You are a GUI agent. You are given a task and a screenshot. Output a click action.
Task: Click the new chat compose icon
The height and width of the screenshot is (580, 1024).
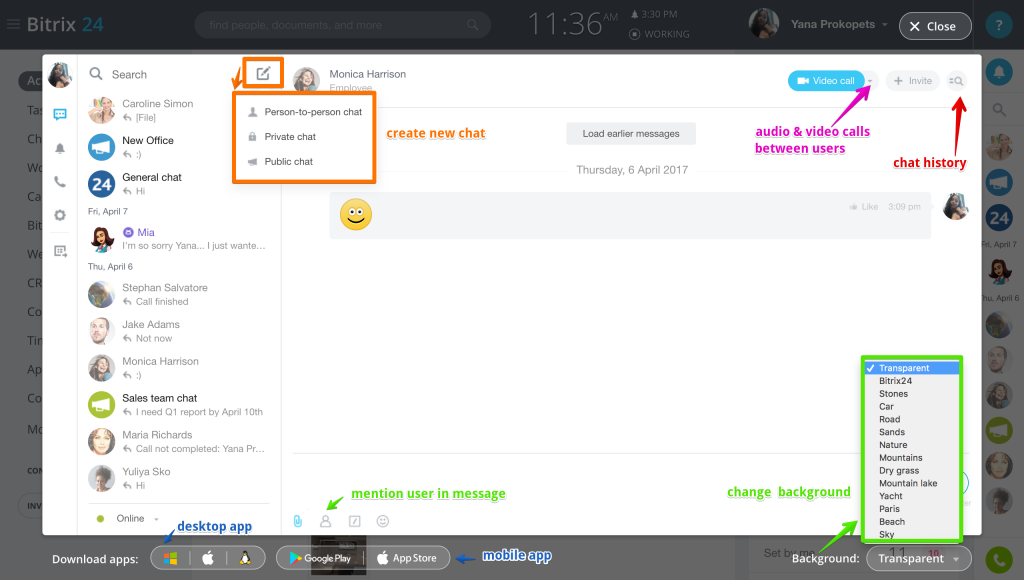[x=263, y=73]
